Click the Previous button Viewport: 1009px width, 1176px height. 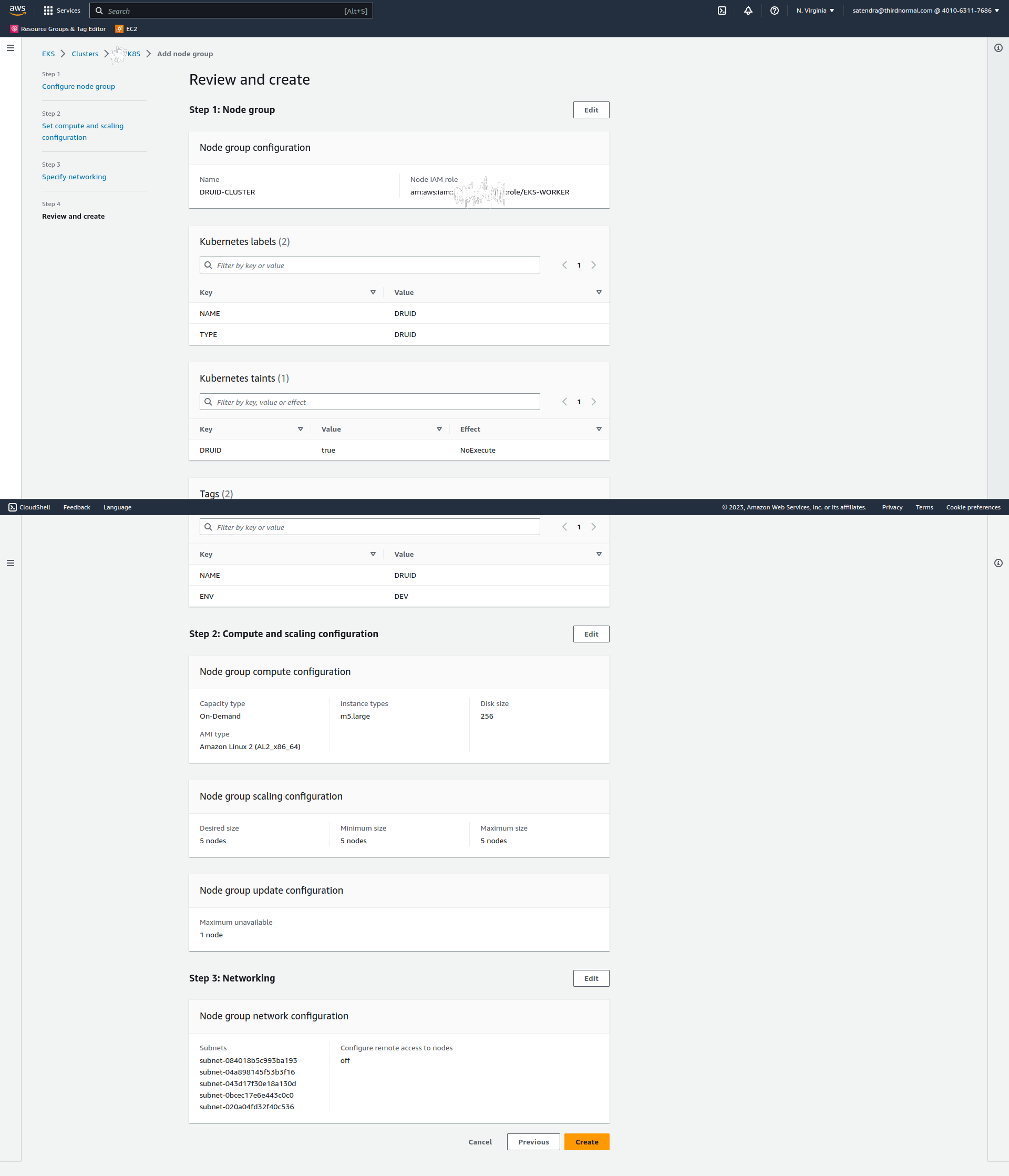[533, 1142]
